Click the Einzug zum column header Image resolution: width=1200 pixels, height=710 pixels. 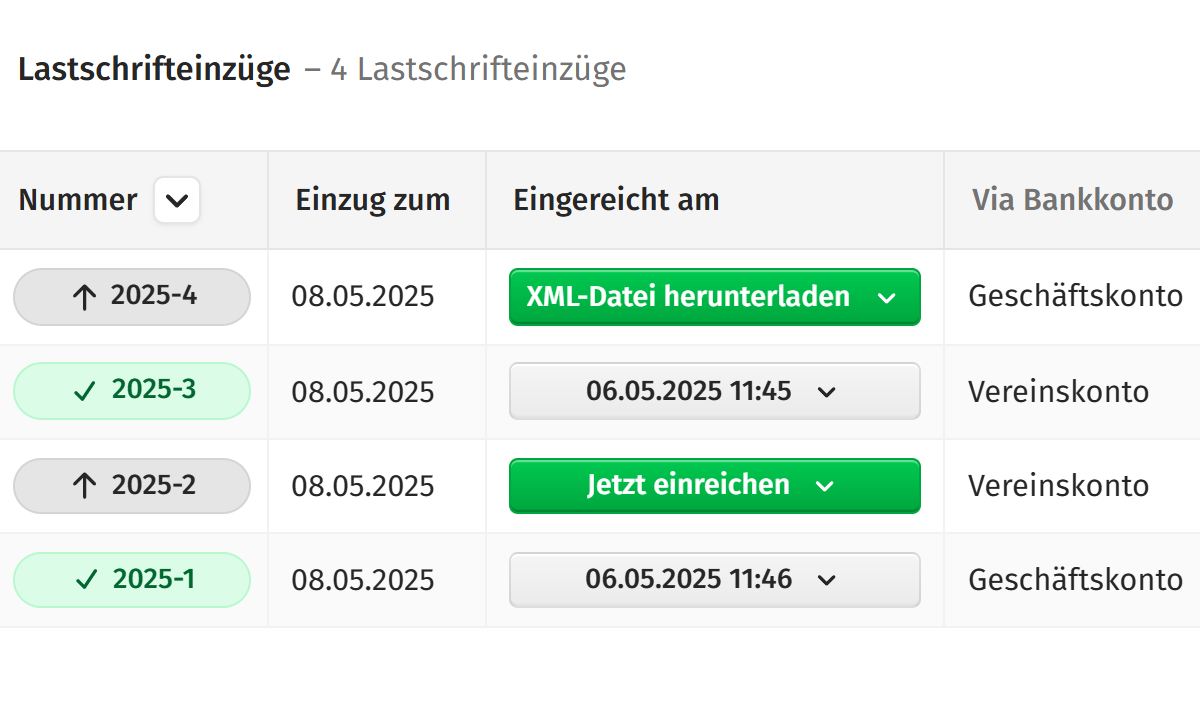pyautogui.click(x=372, y=200)
